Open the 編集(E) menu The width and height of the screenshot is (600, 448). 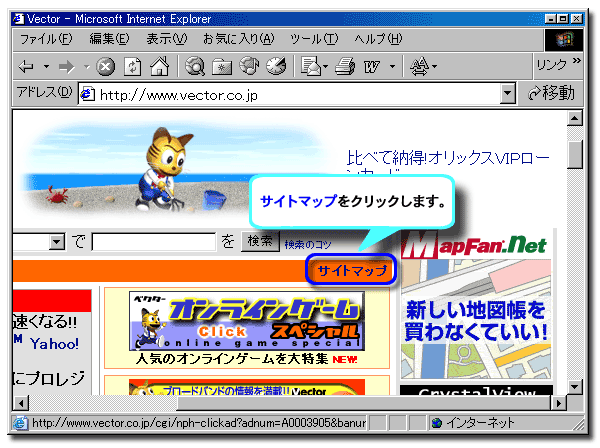pyautogui.click(x=109, y=39)
